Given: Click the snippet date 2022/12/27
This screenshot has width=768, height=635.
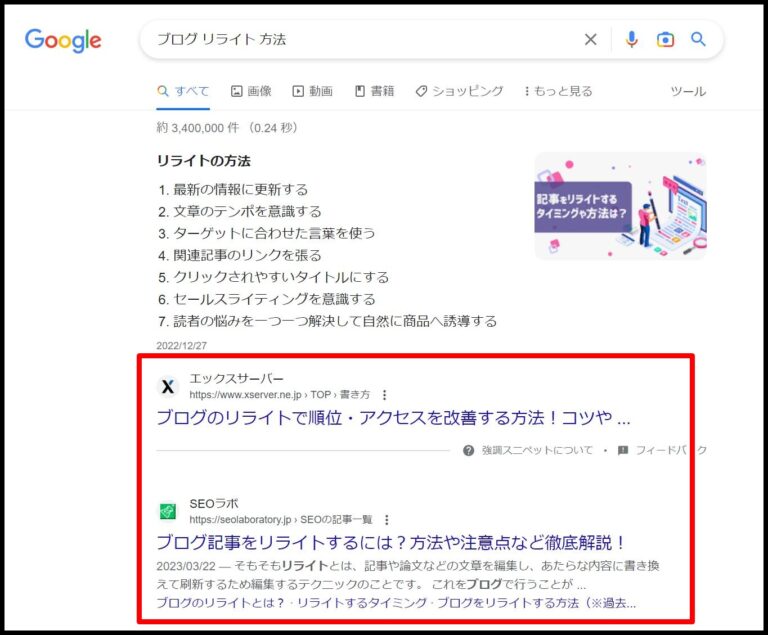Looking at the screenshot, I should point(182,345).
